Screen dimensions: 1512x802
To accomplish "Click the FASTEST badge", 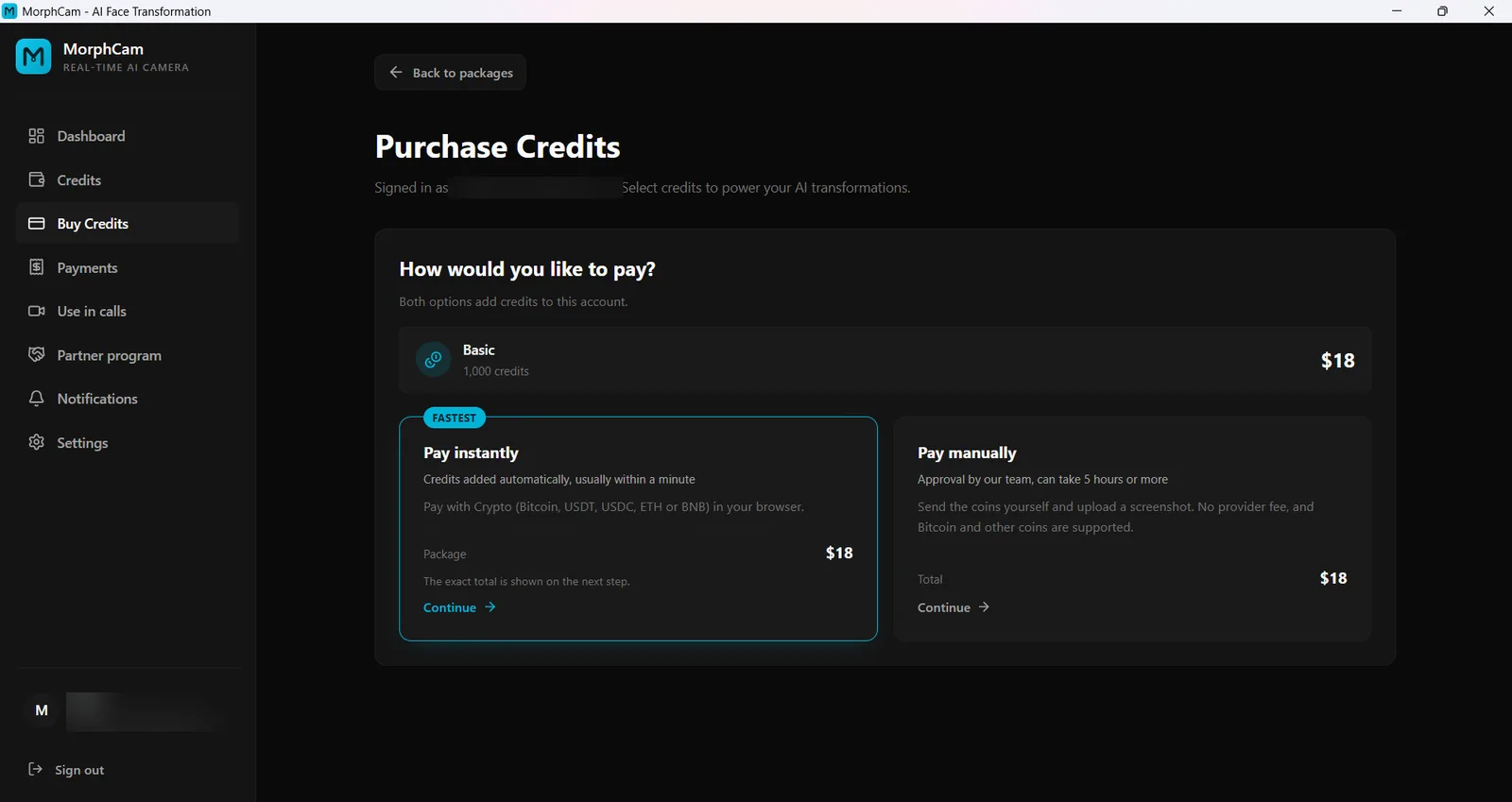I will coord(455,418).
